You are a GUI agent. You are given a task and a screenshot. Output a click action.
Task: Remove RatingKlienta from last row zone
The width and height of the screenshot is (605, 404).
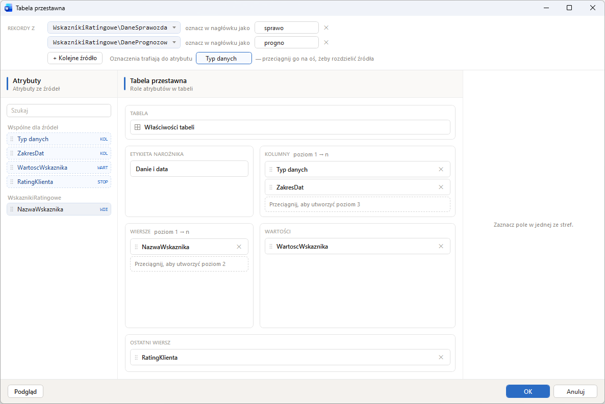coord(441,357)
